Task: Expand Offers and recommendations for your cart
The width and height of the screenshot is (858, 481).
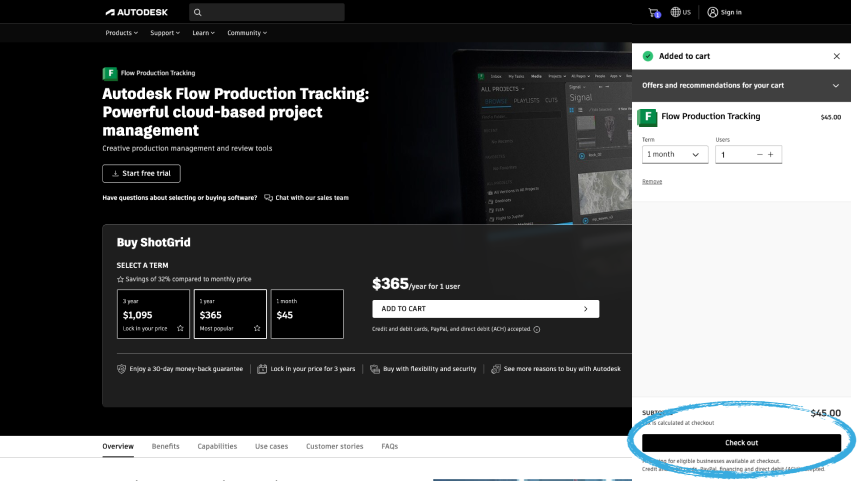Action: point(741,85)
